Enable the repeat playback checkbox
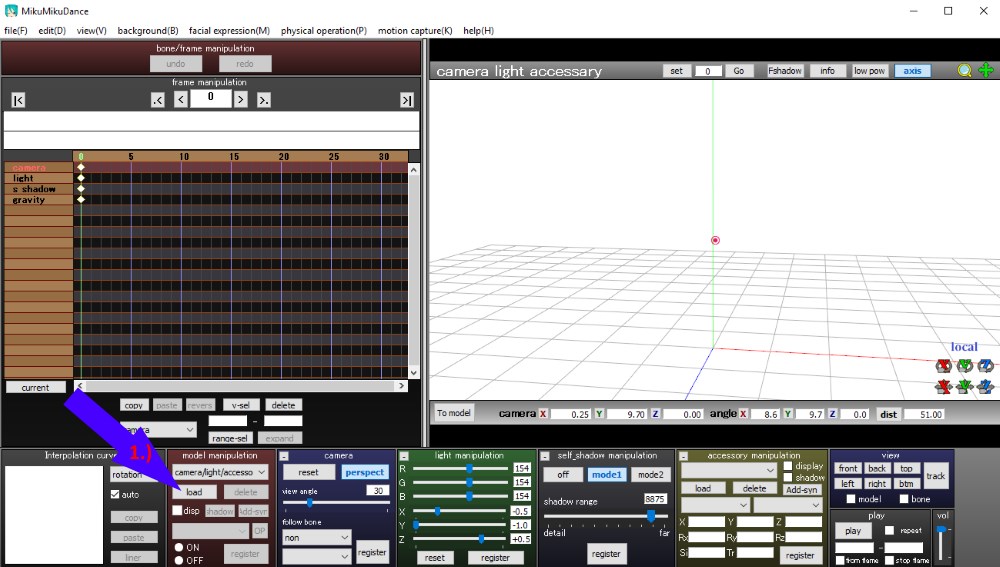1000x567 pixels. tap(890, 530)
